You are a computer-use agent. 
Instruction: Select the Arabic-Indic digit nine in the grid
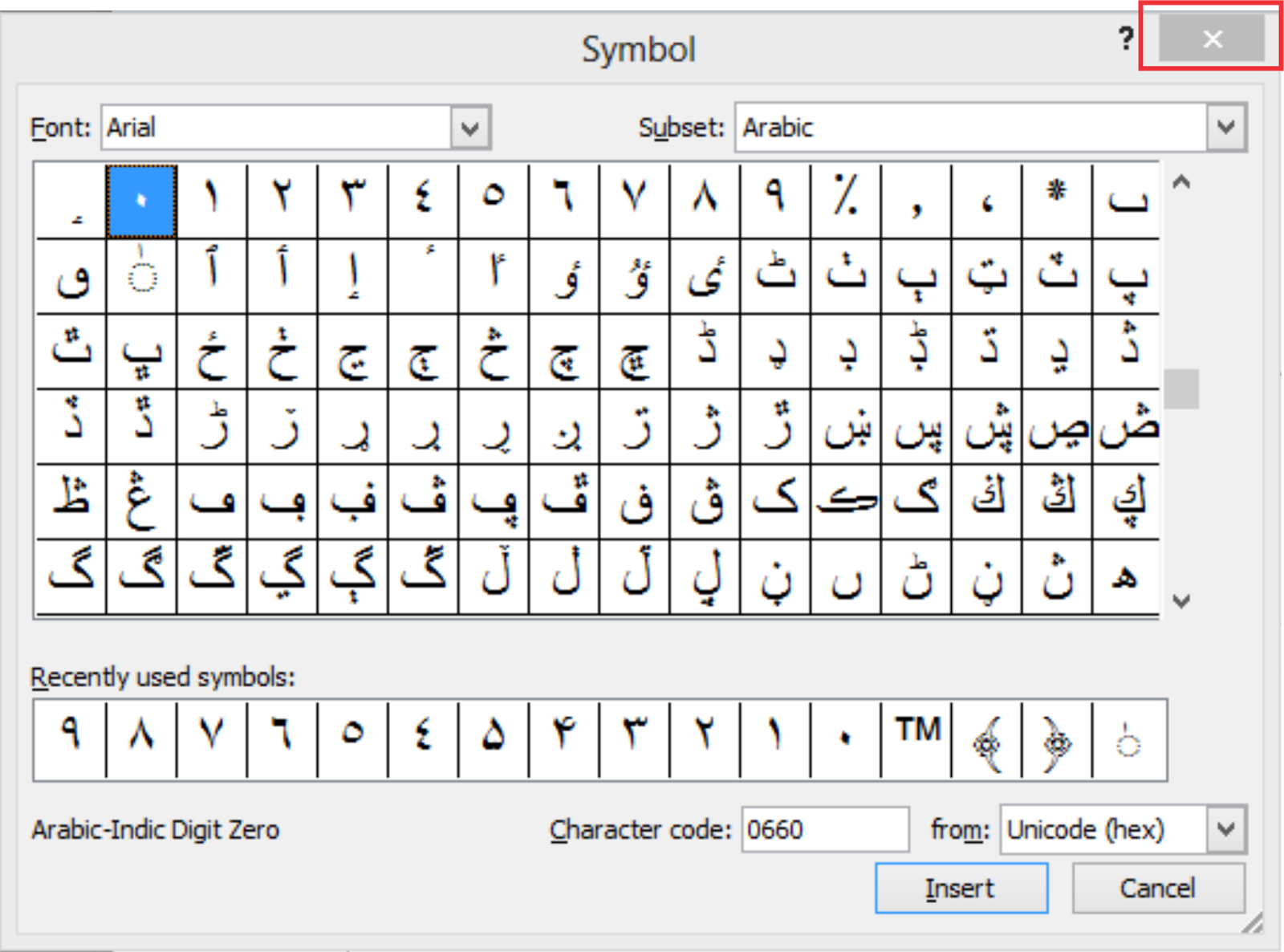point(773,199)
